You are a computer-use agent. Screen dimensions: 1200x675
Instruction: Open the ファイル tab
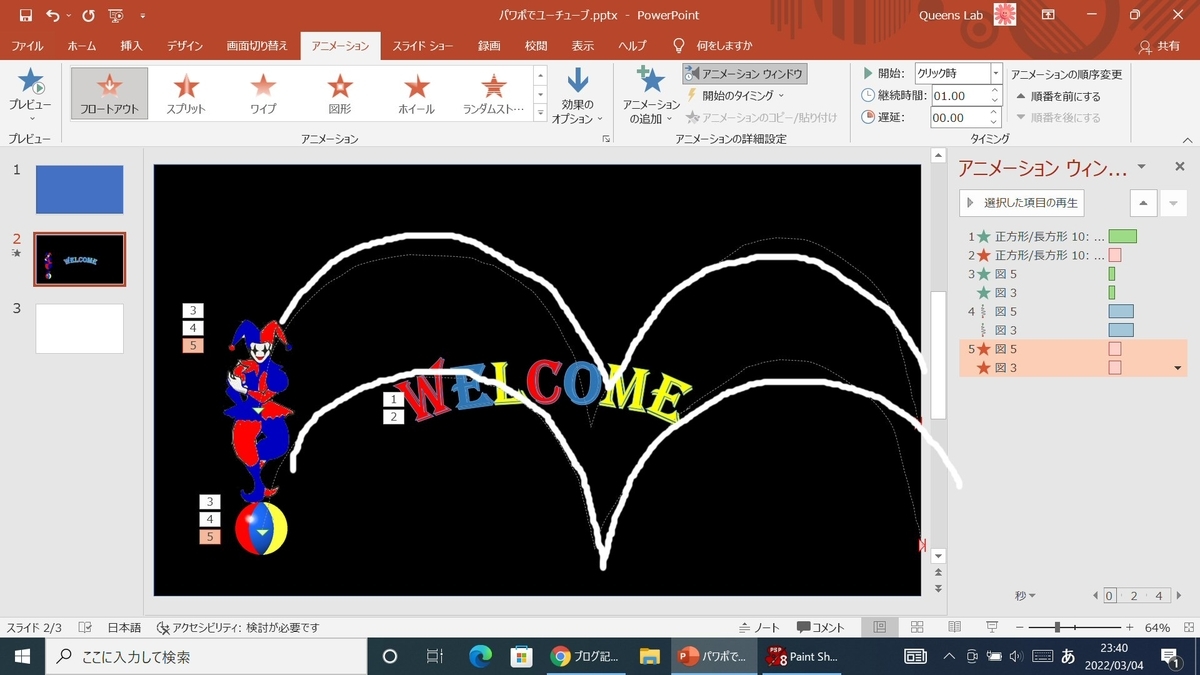27,46
